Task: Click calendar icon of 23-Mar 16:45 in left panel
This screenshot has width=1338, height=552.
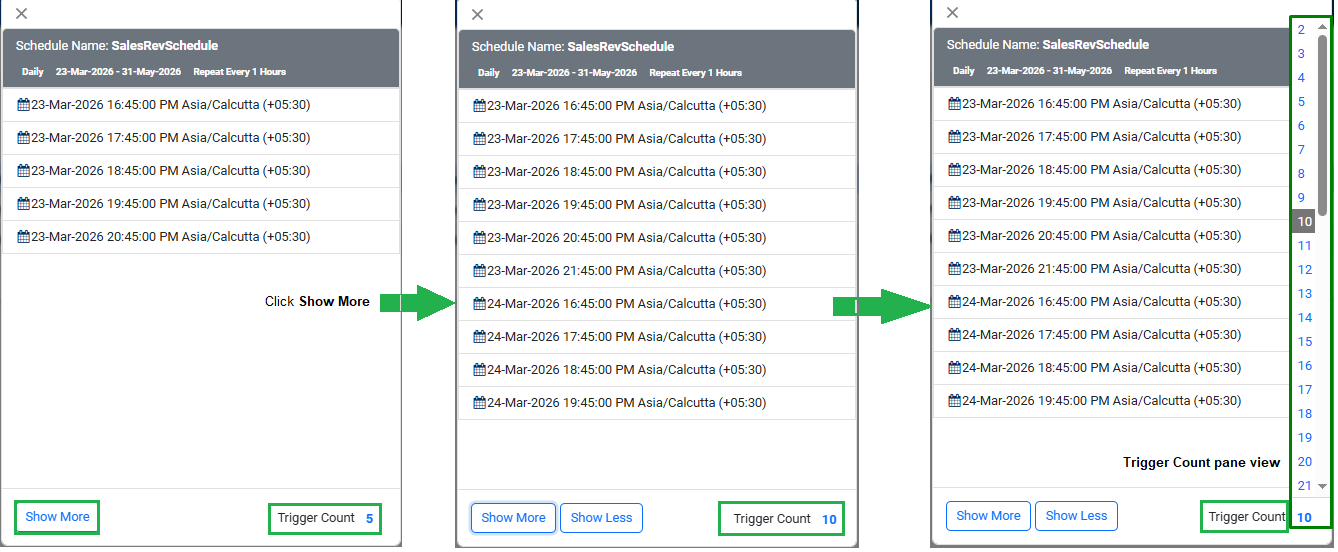Action: [24, 105]
